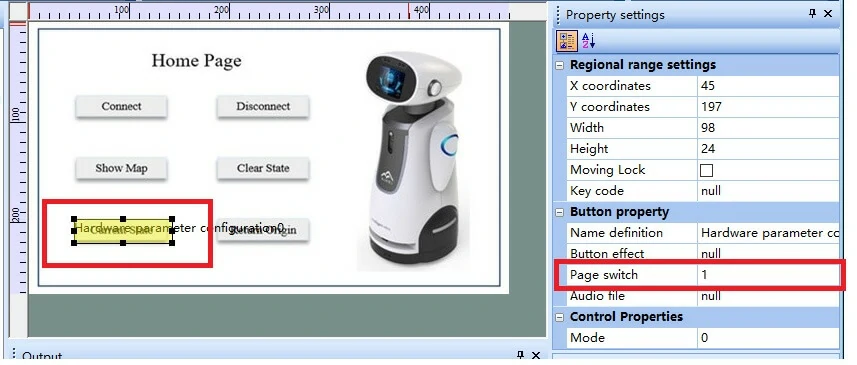Screen dimensions: 857x365
Task: Click the Connect button on canvas
Action: [x=121, y=107]
